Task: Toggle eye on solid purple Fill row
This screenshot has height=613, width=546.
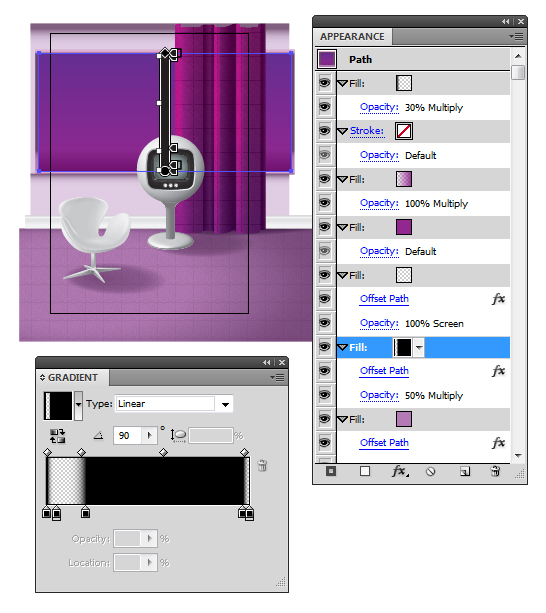Action: point(324,227)
